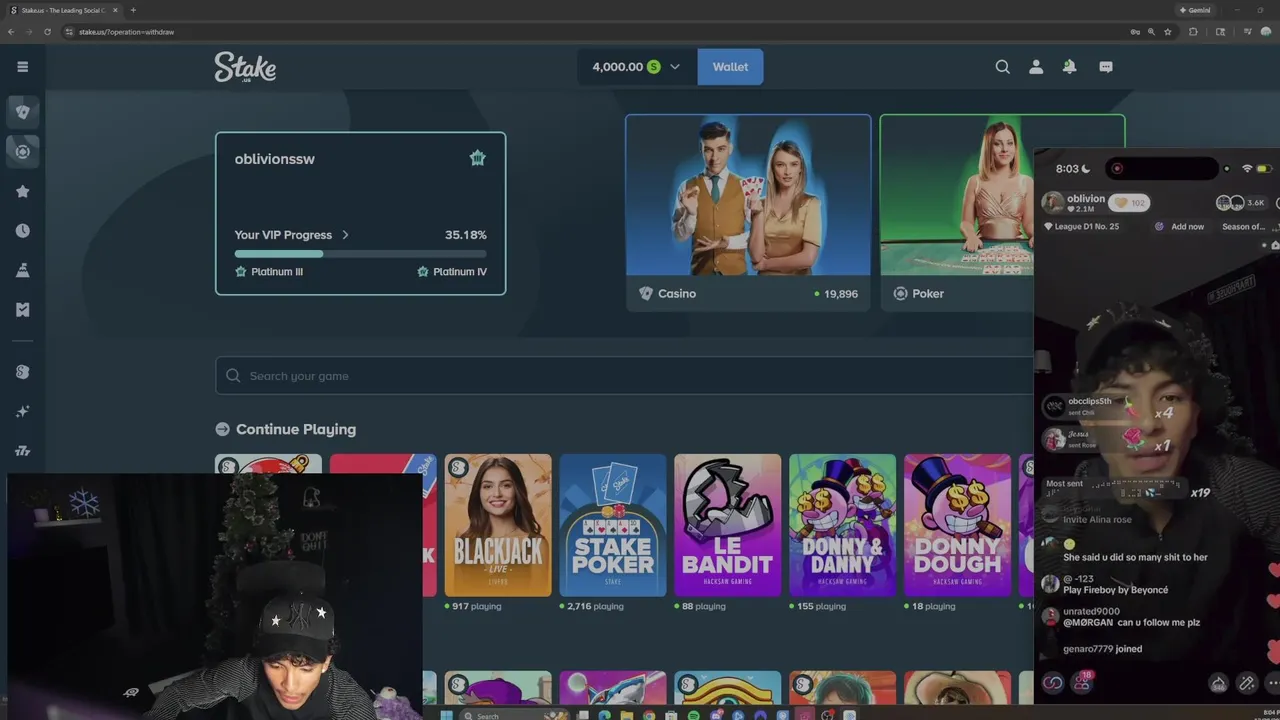Tap the Season of... banner

coord(1243,227)
